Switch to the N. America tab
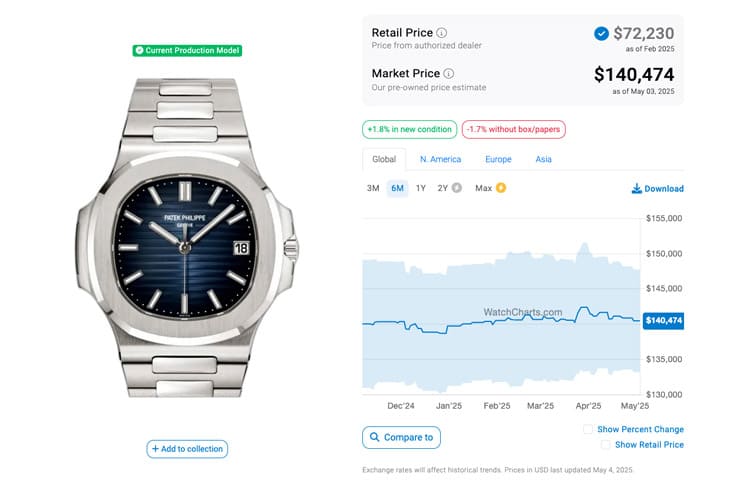This screenshot has width=730, height=483. tap(440, 159)
